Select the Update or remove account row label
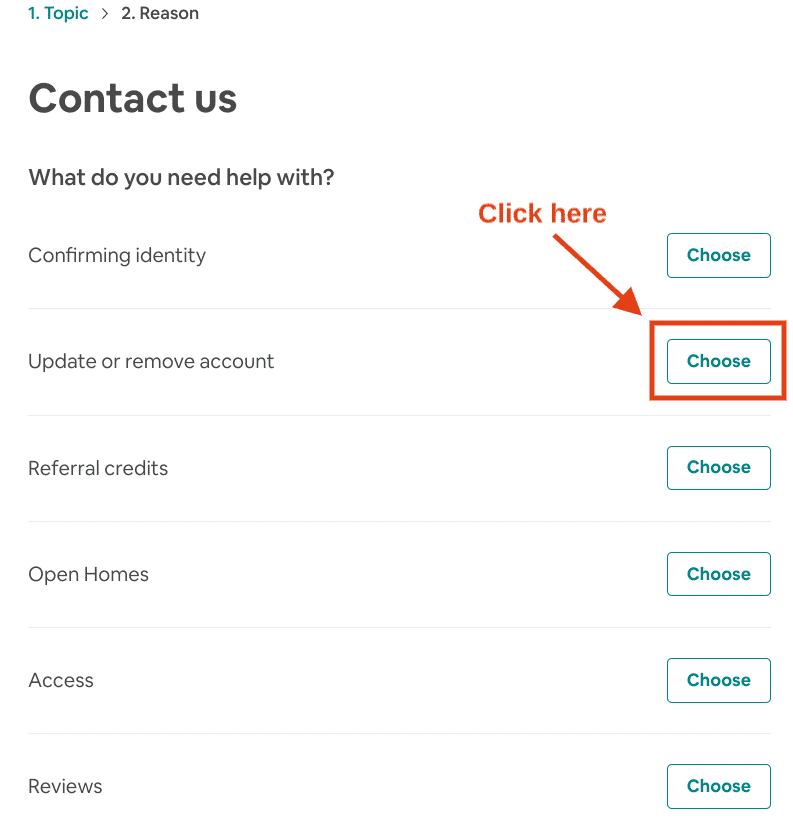 tap(151, 361)
